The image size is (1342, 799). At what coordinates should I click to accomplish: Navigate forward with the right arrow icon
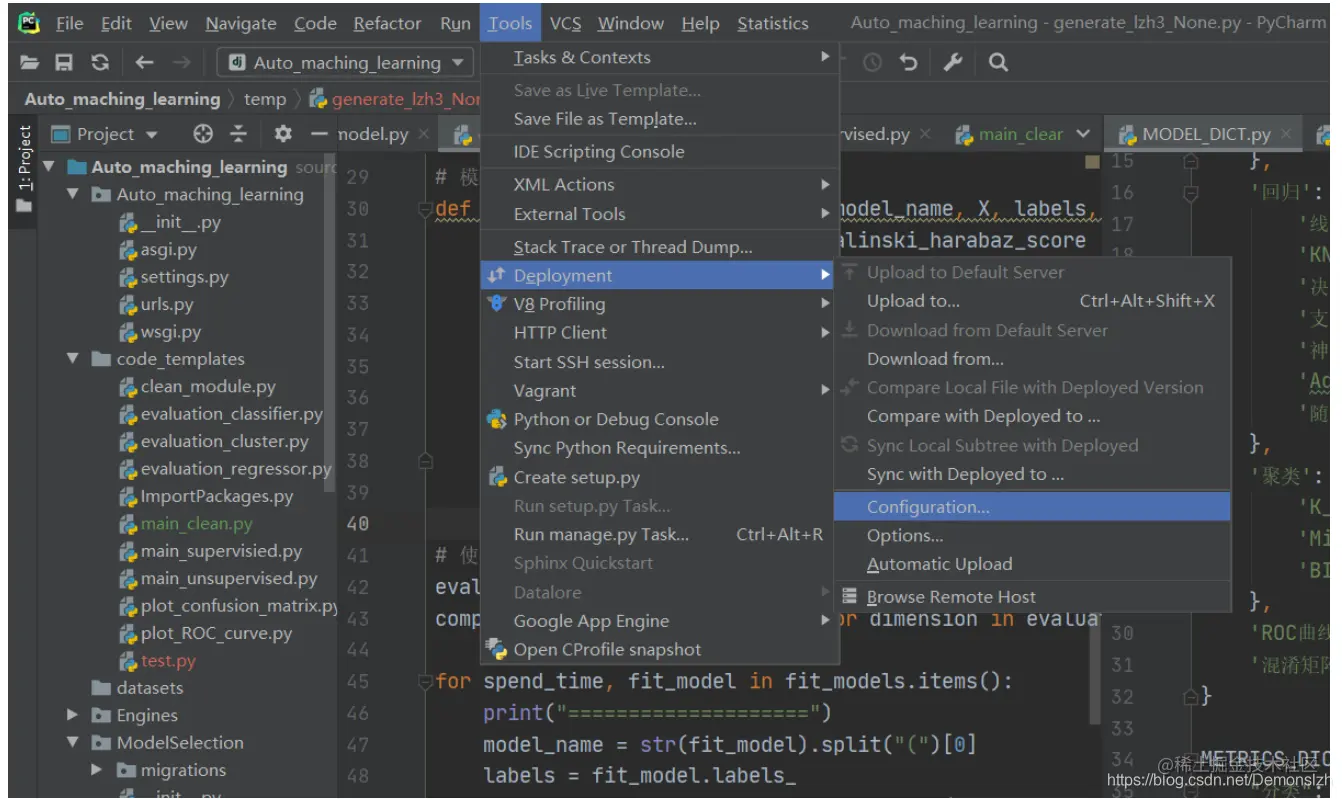click(181, 62)
